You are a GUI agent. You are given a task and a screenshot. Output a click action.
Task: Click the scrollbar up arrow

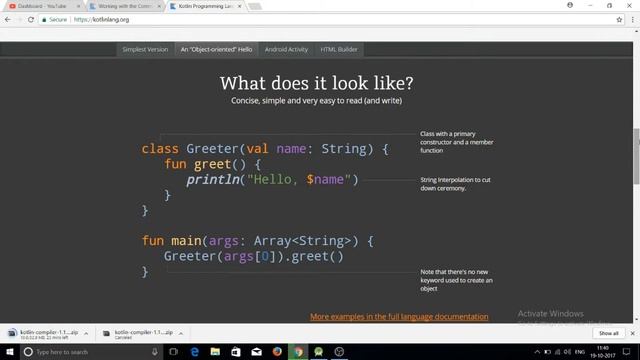[636, 31]
